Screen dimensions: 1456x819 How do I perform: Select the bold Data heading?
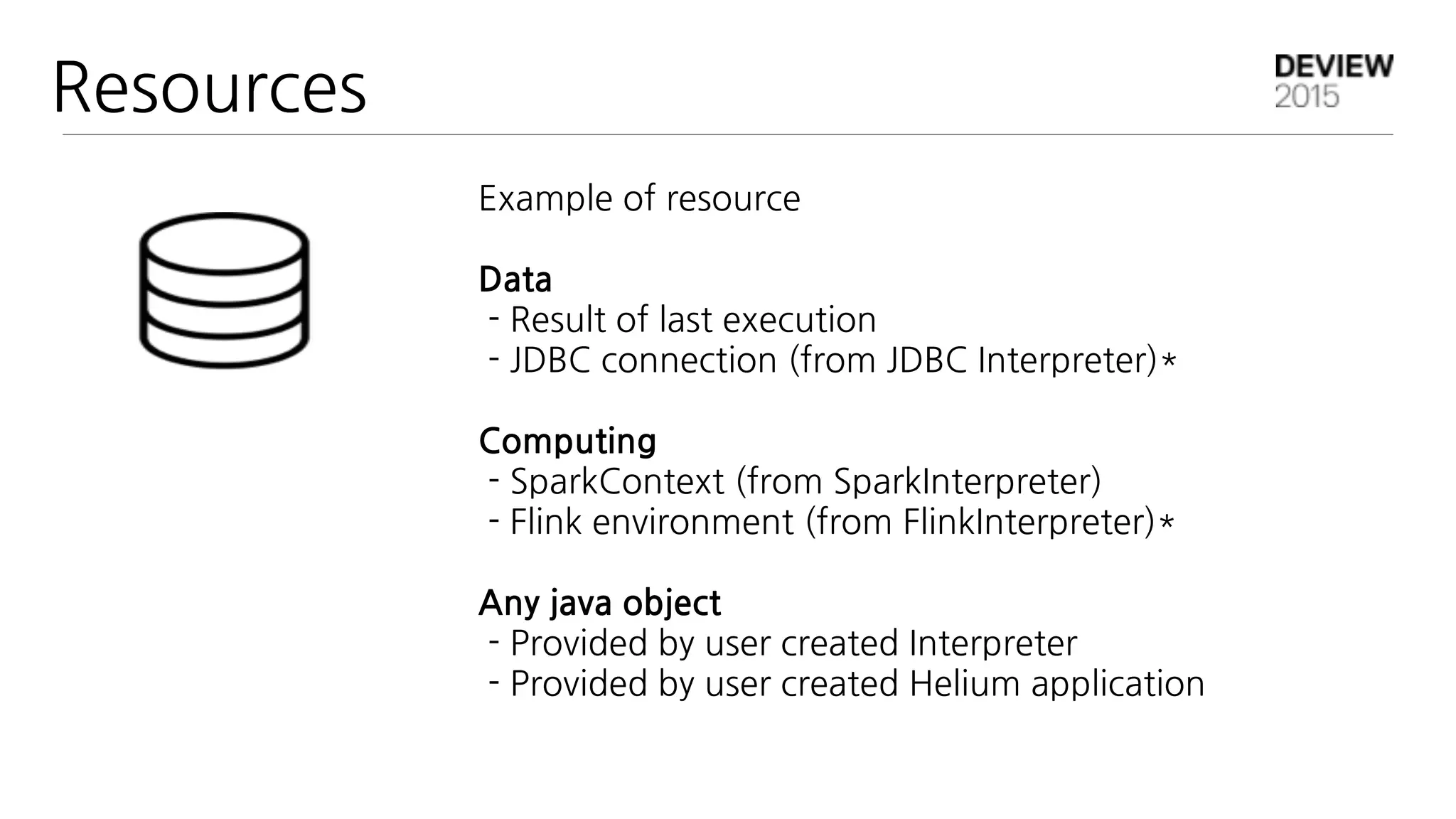(x=515, y=279)
